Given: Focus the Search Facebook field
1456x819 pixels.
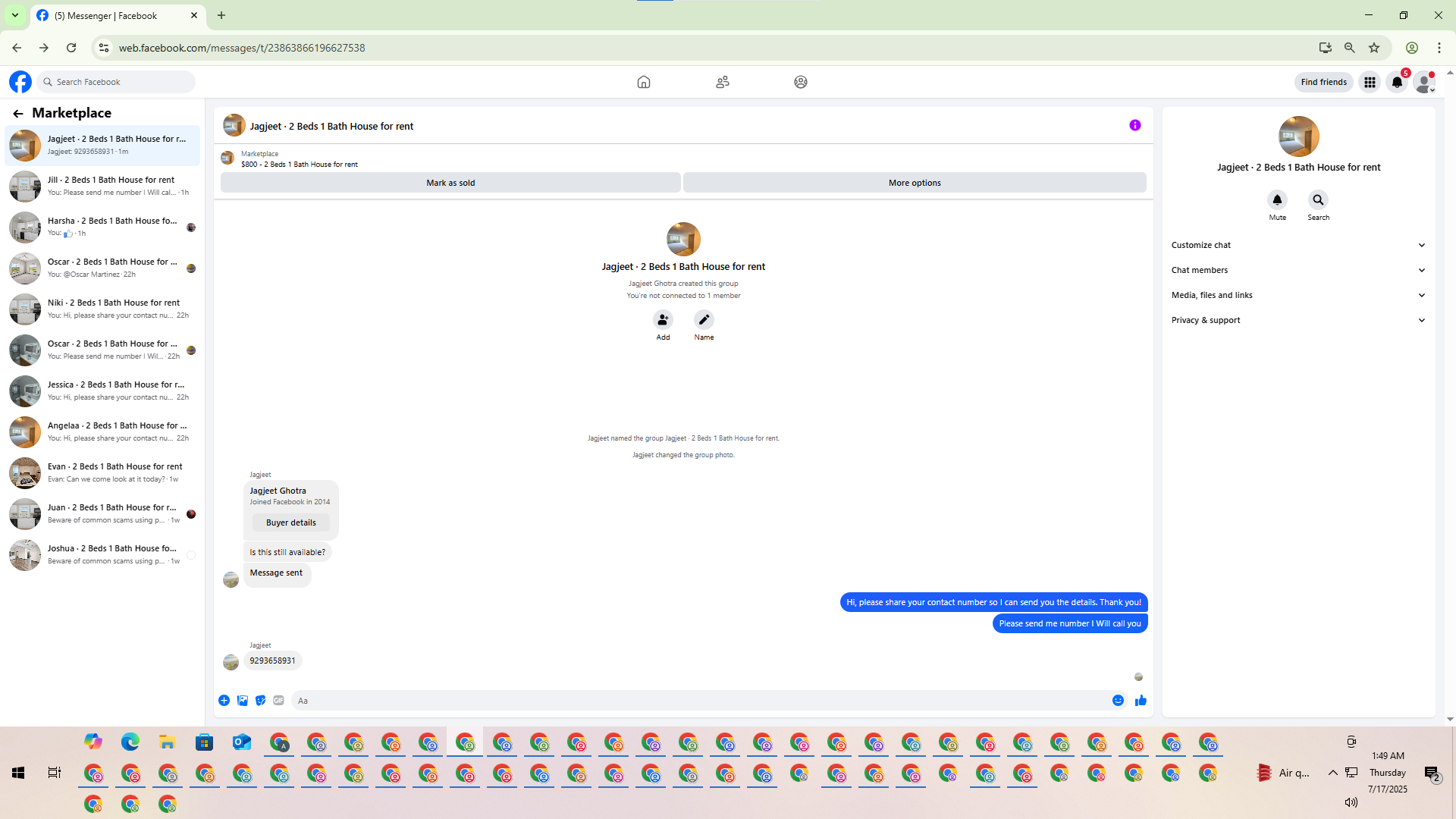Looking at the screenshot, I should click(117, 82).
